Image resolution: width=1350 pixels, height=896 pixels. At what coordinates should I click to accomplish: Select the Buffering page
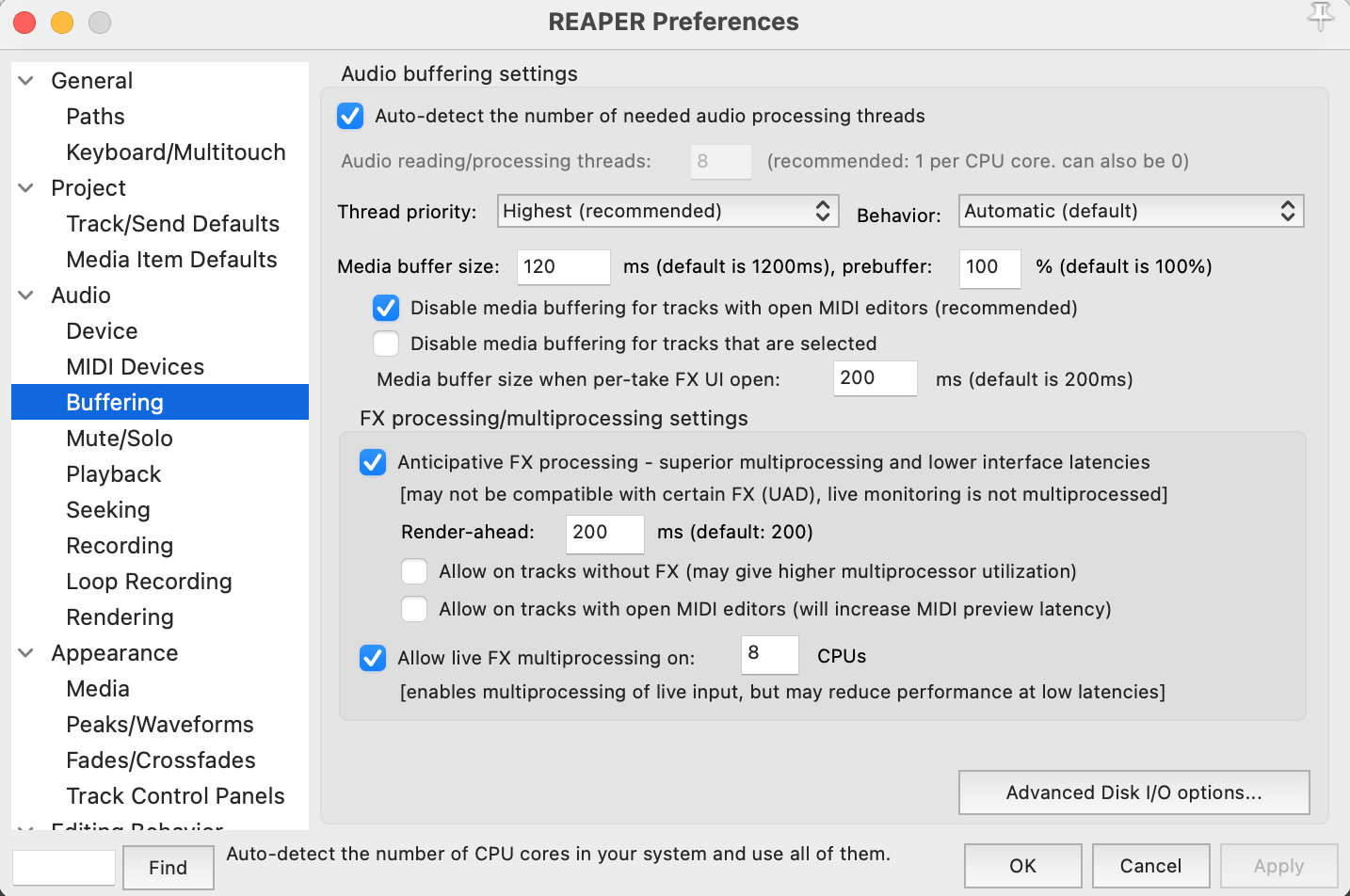click(160, 402)
